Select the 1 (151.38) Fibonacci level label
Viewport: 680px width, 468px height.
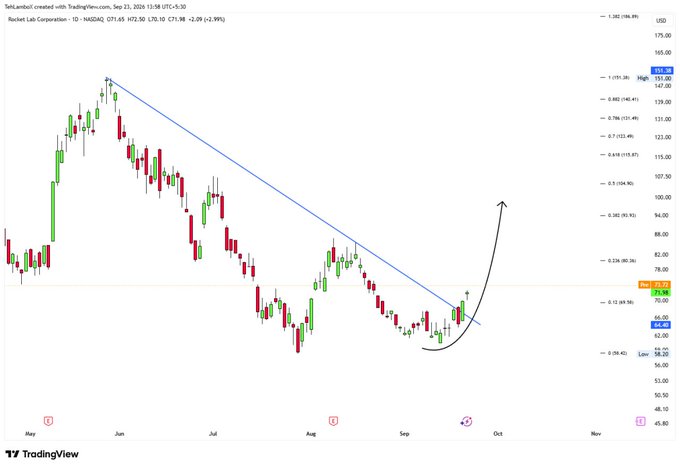tap(618, 78)
